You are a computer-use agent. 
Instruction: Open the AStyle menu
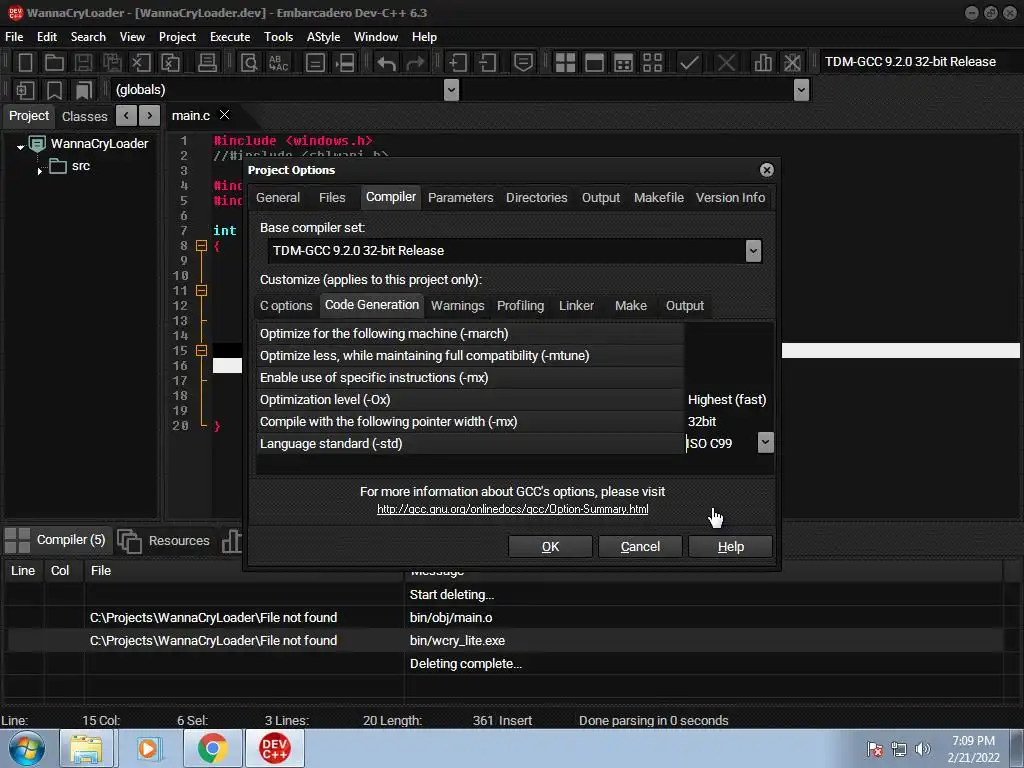(323, 37)
